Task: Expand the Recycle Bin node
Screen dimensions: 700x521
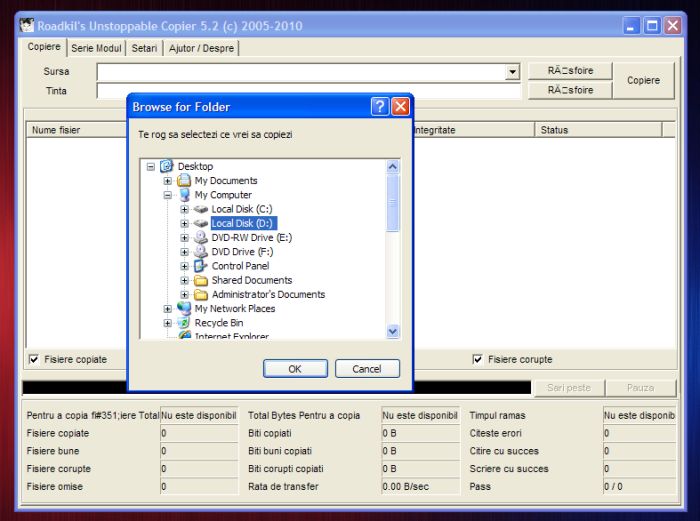Action: tap(167, 323)
